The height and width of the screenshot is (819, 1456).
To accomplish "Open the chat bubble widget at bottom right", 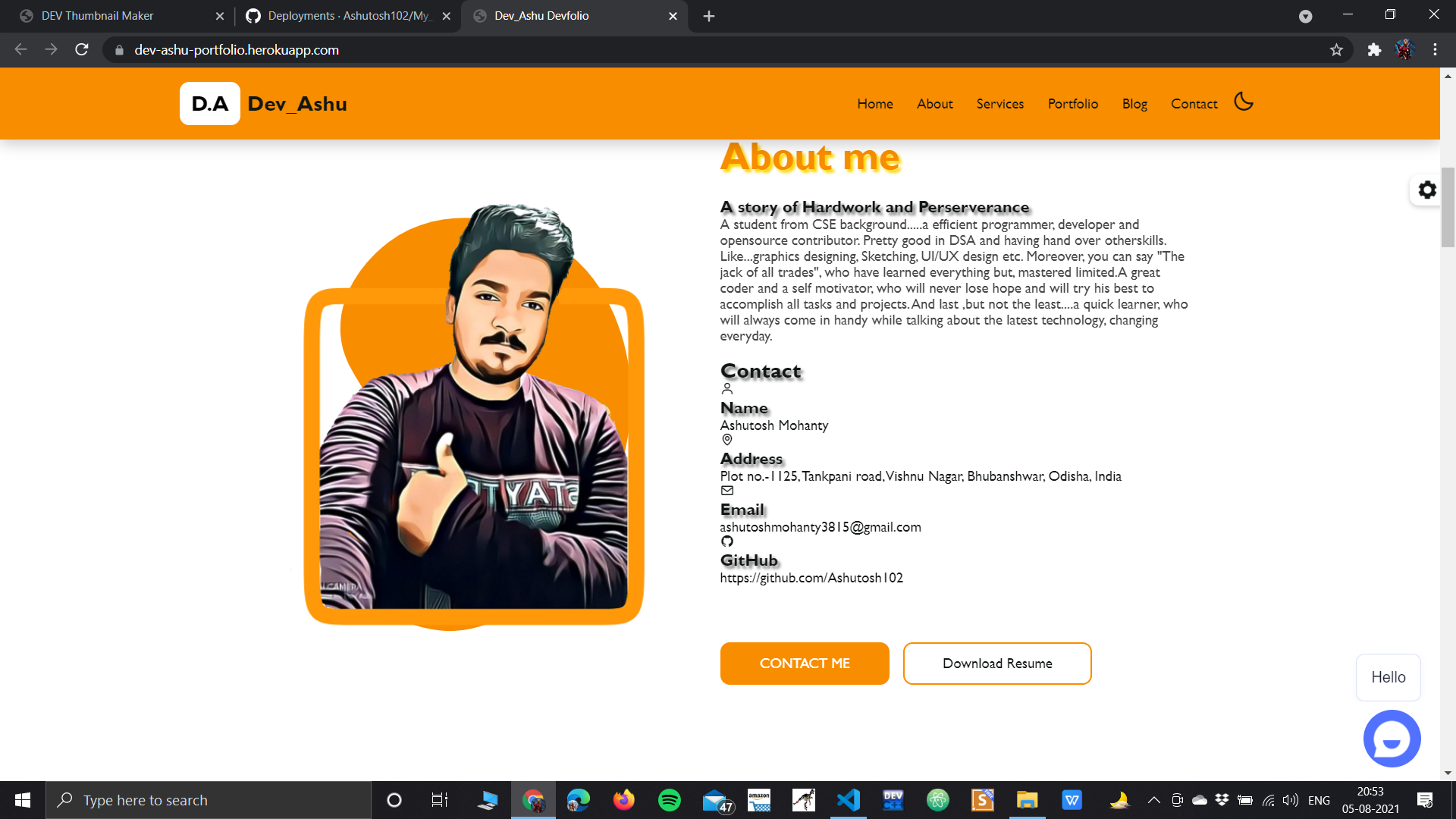I will pos(1392,738).
